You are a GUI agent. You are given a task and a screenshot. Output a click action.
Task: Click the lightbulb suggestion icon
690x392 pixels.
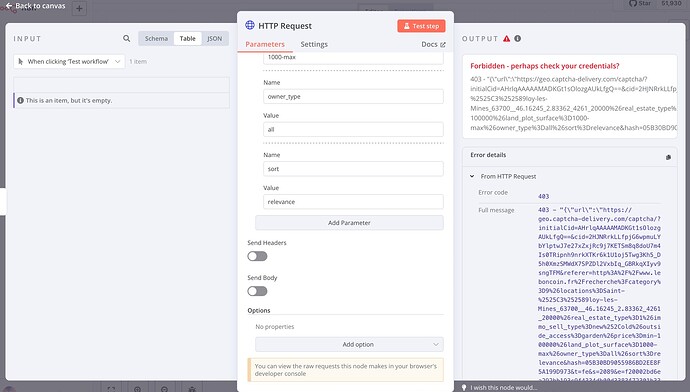[464, 388]
